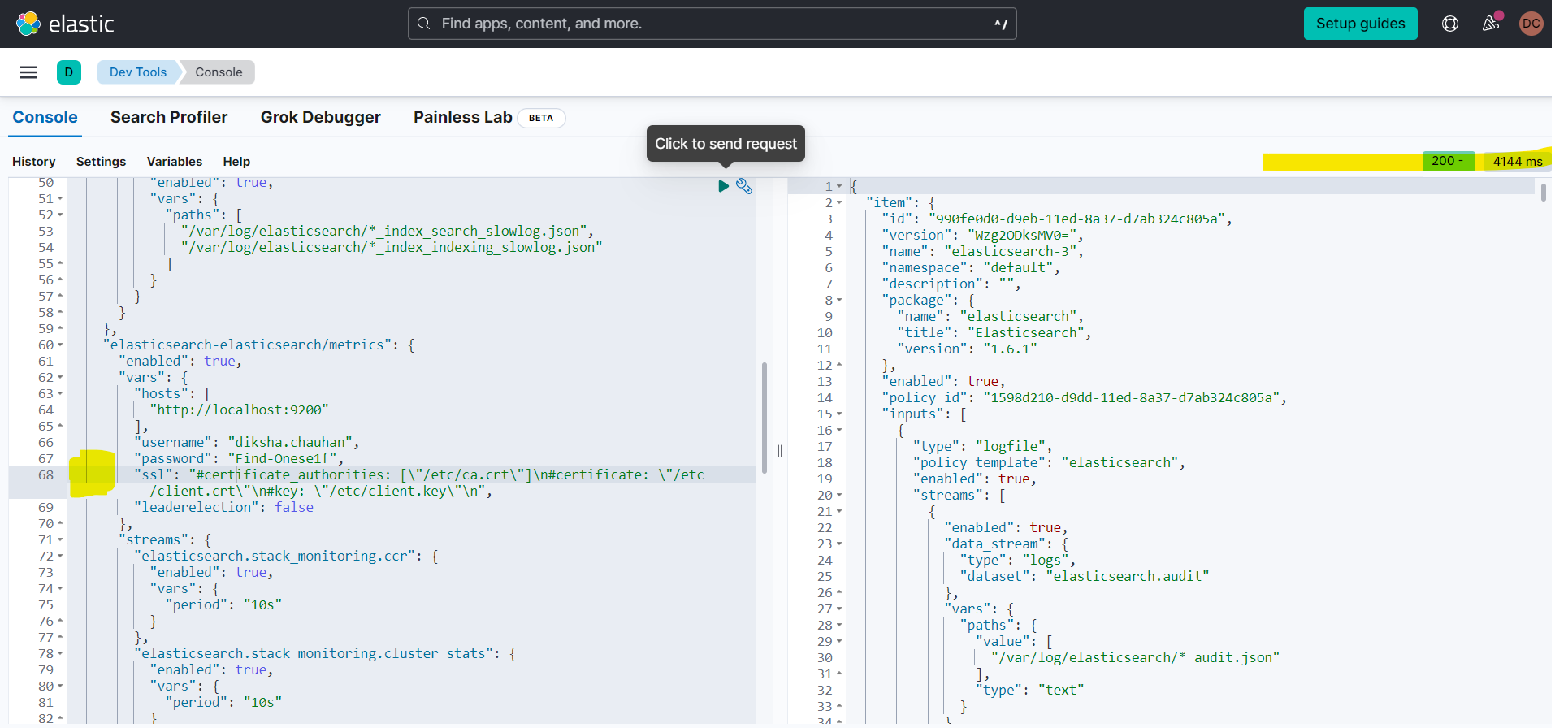Screen dimensions: 1568x728
Task: Click the "/var/log/elasticsearch/*_audit.json" path
Action: pyautogui.click(x=1135, y=658)
